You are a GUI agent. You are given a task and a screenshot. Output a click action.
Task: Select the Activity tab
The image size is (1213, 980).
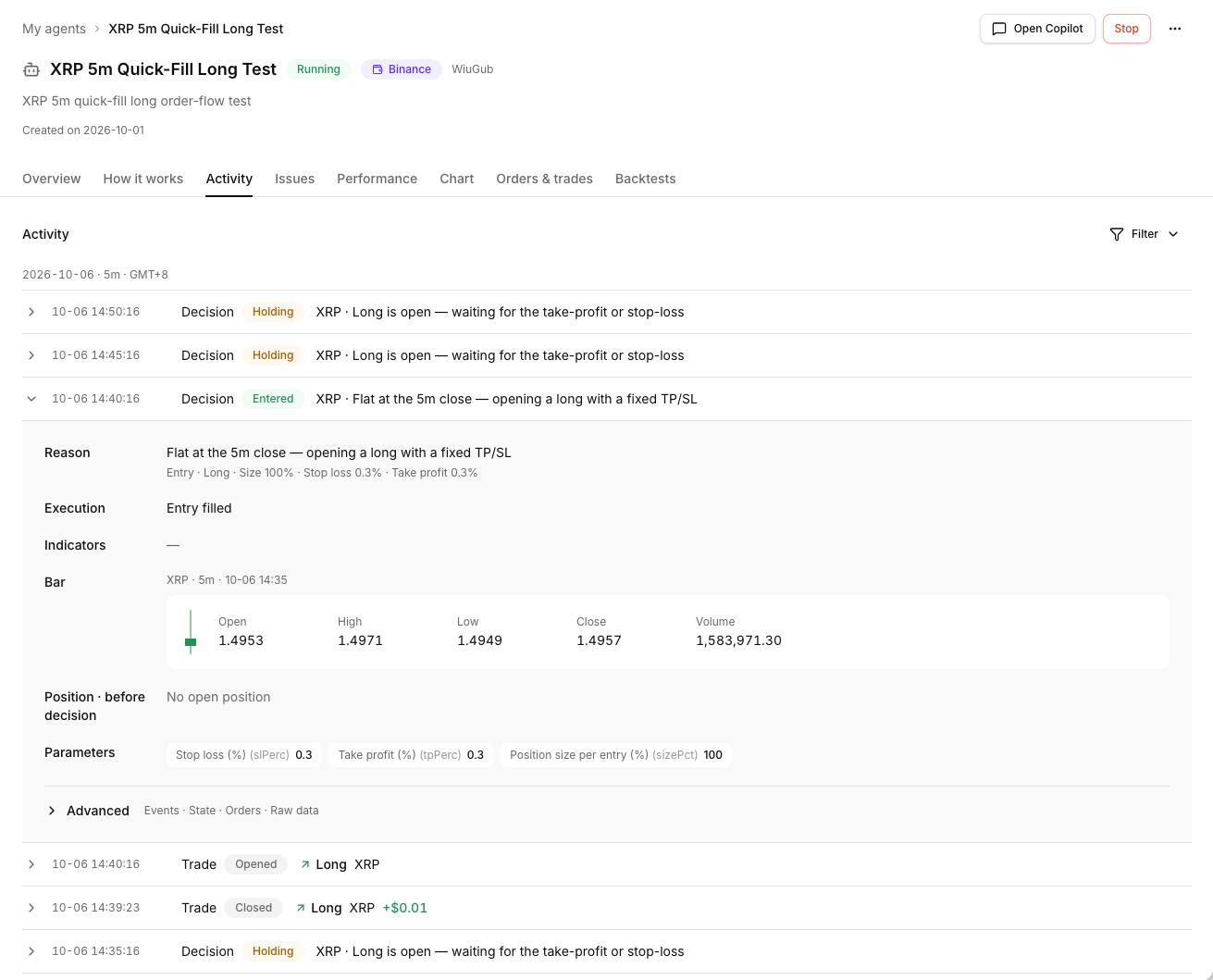(229, 179)
